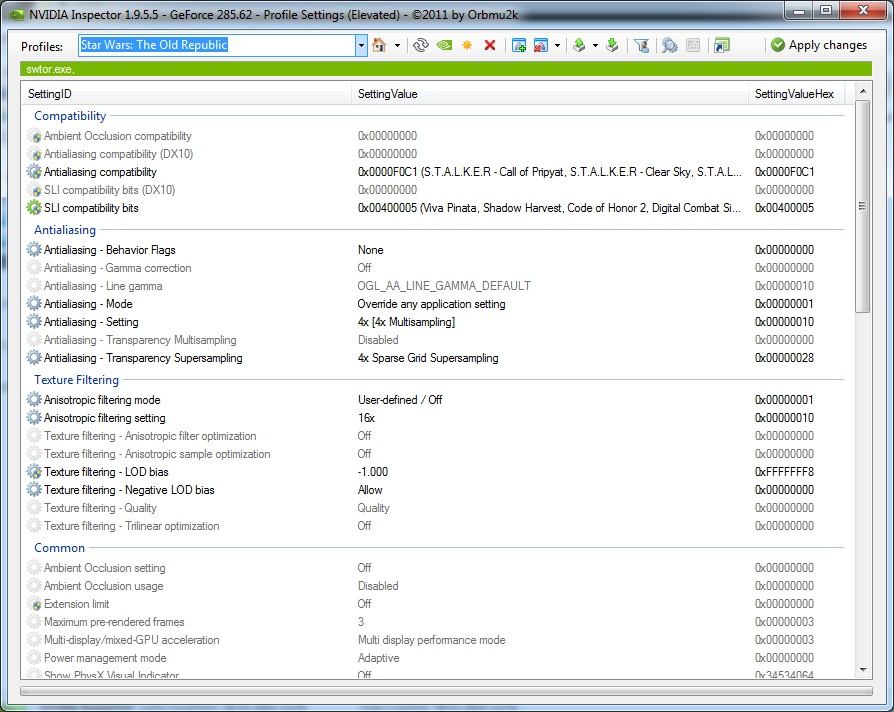Export the profile with the up-arrow icon
The height and width of the screenshot is (712, 894).
579,45
